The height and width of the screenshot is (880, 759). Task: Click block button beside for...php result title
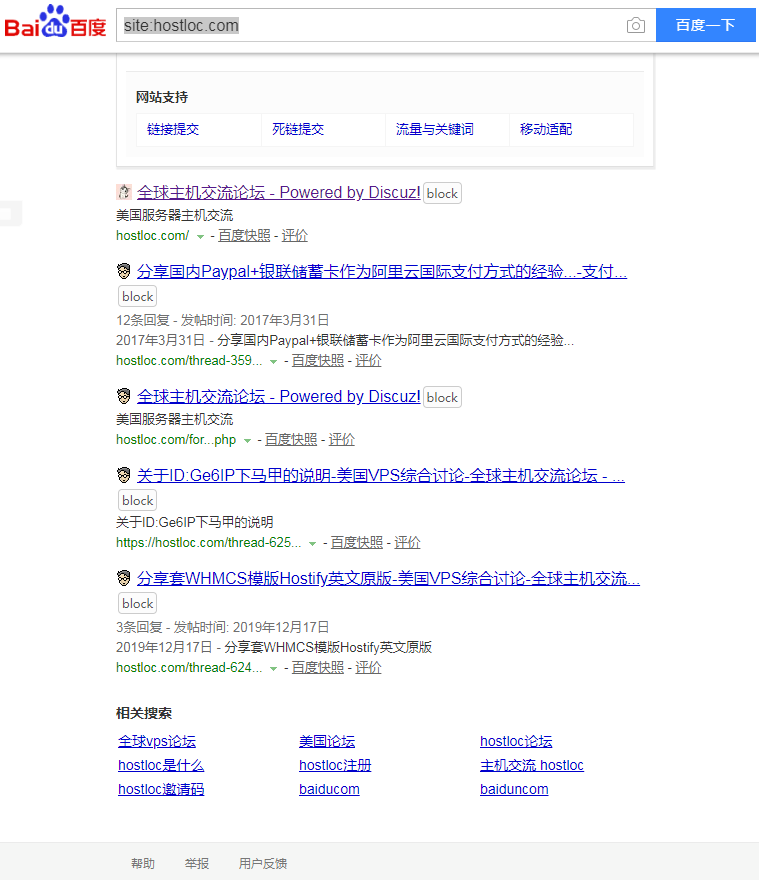coord(442,397)
